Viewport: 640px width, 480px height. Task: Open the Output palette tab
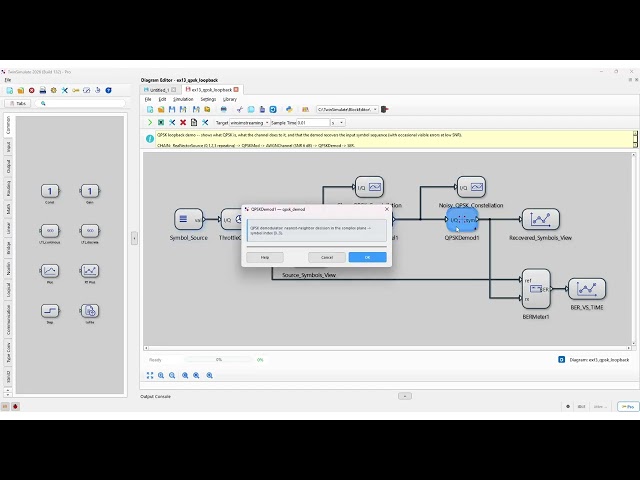pyautogui.click(x=8, y=167)
